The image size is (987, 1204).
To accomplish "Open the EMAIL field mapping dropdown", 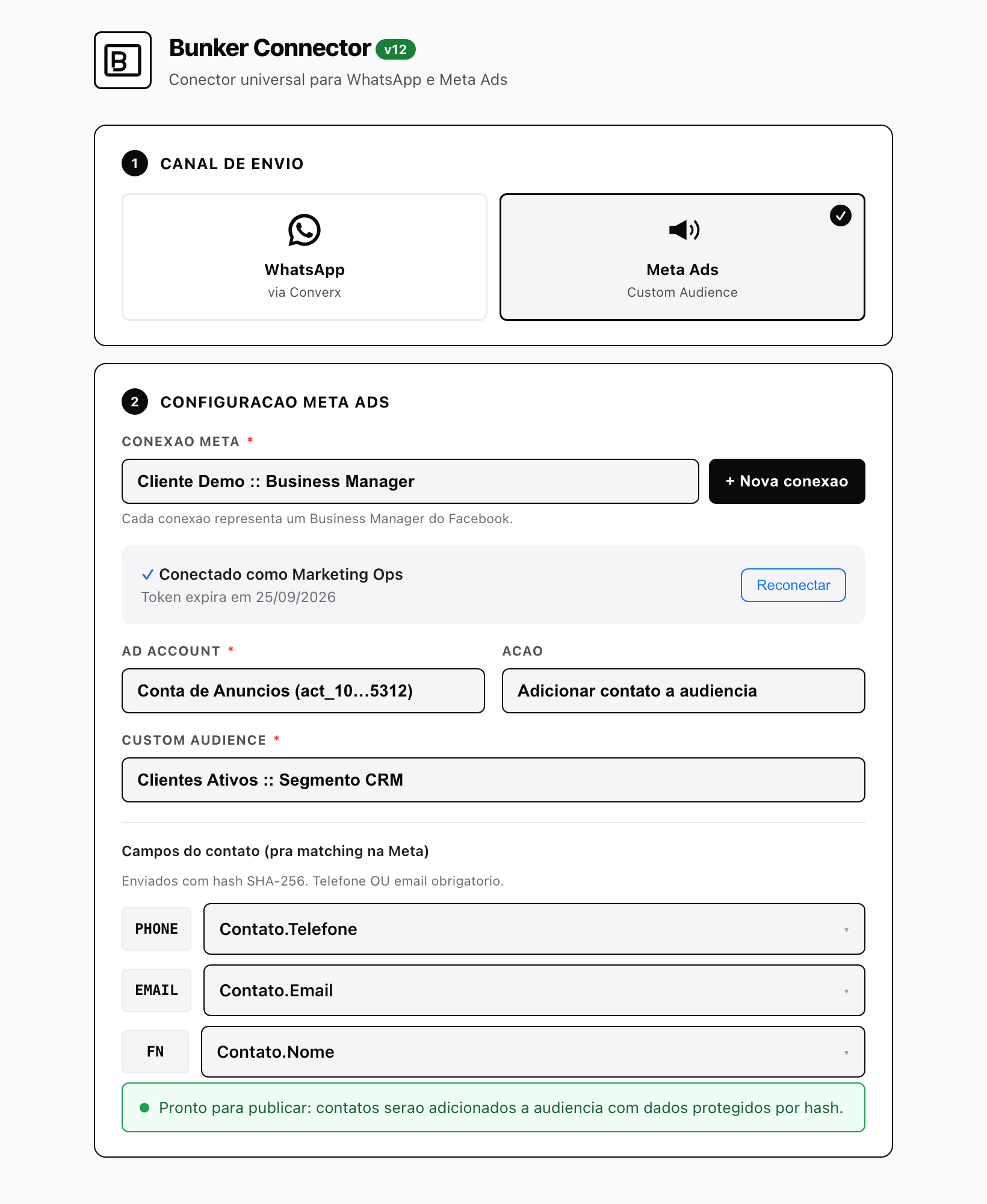I will [x=534, y=990].
